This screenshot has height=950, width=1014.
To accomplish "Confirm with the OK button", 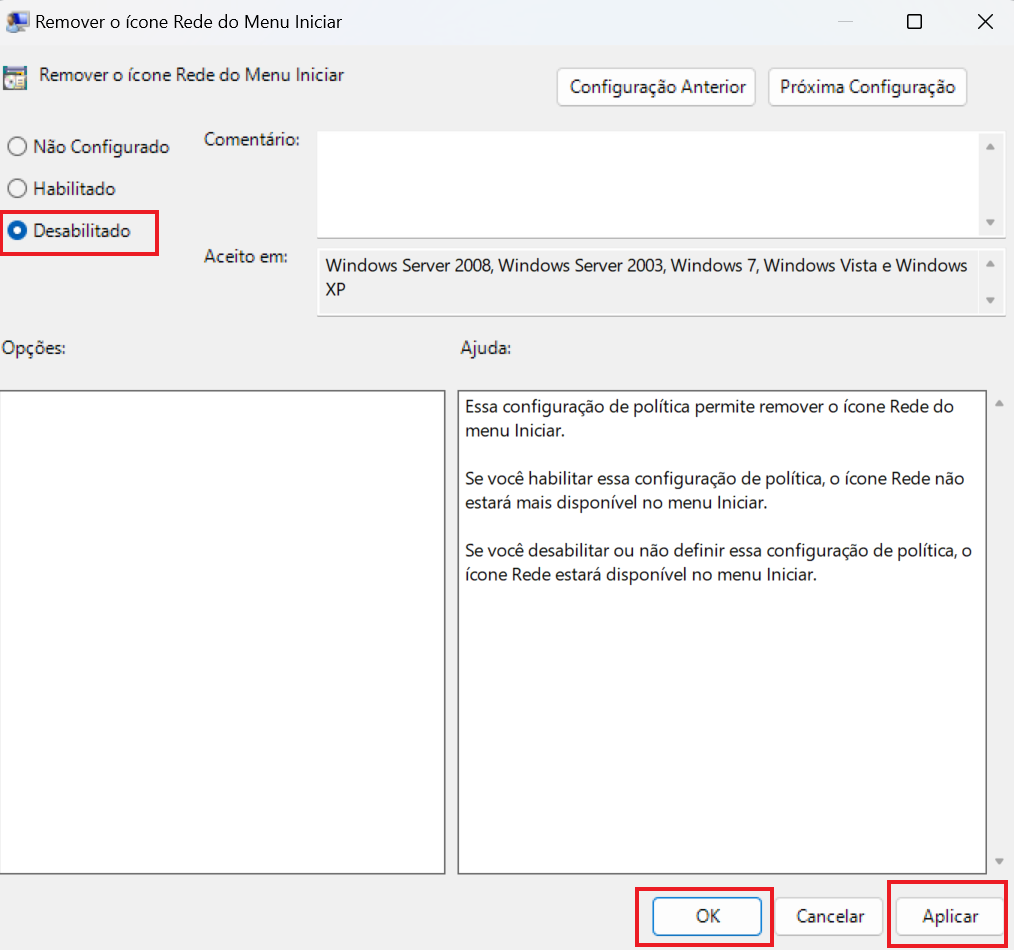I will [707, 916].
